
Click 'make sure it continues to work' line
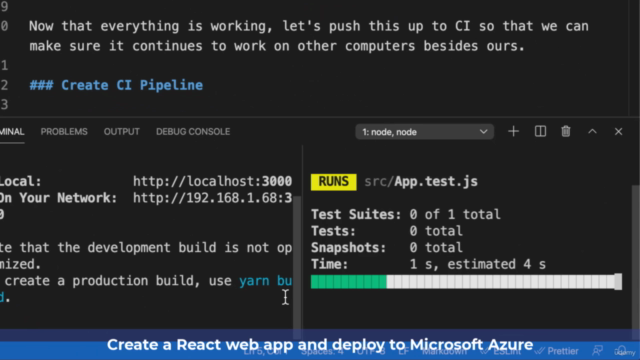pyautogui.click(x=277, y=46)
